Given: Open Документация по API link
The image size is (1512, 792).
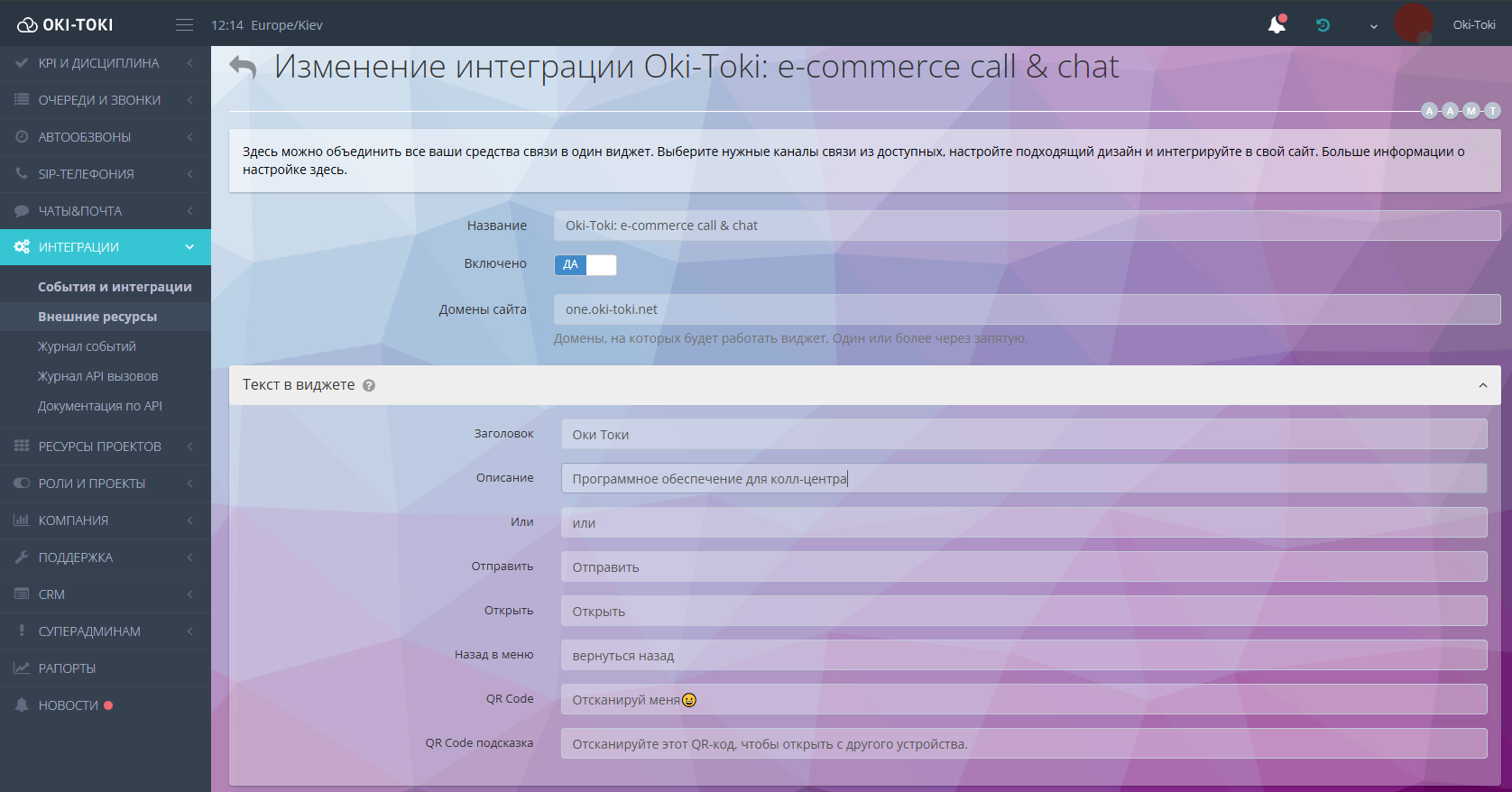Looking at the screenshot, I should click(100, 406).
